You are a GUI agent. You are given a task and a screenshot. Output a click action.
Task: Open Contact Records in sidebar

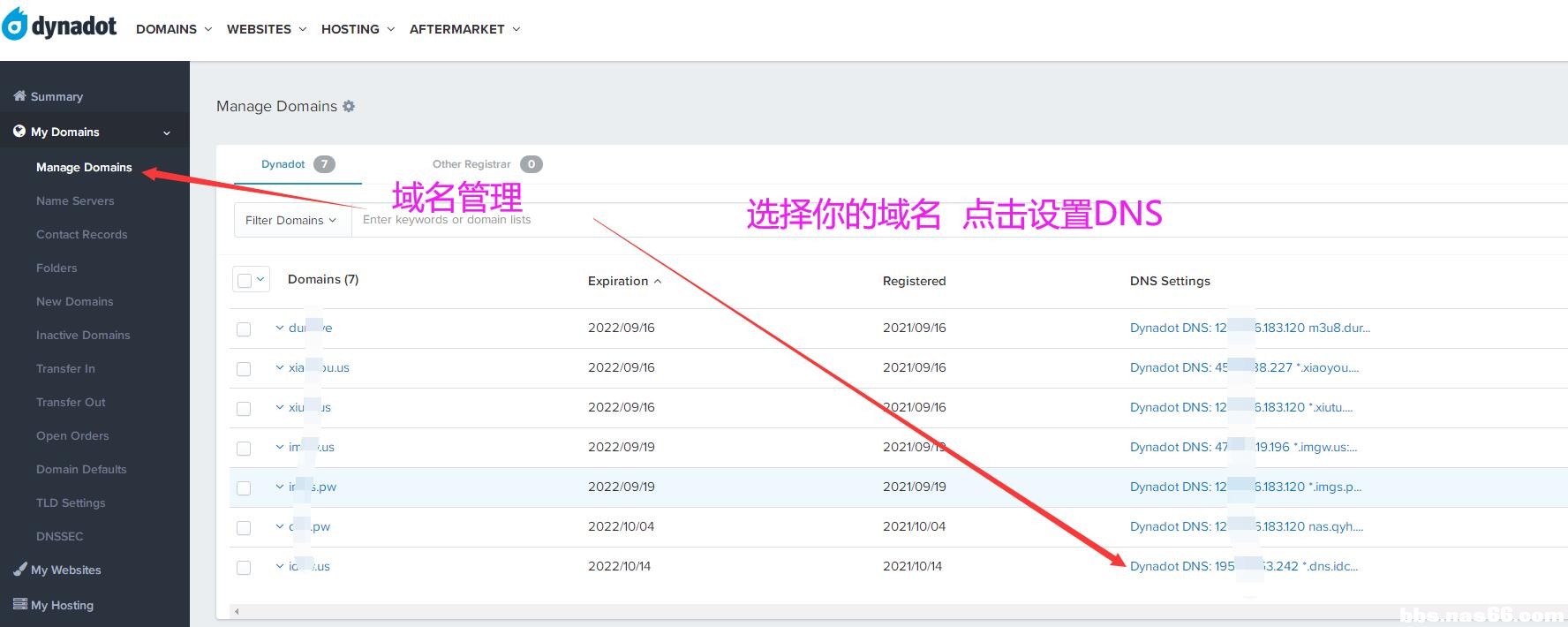81,234
